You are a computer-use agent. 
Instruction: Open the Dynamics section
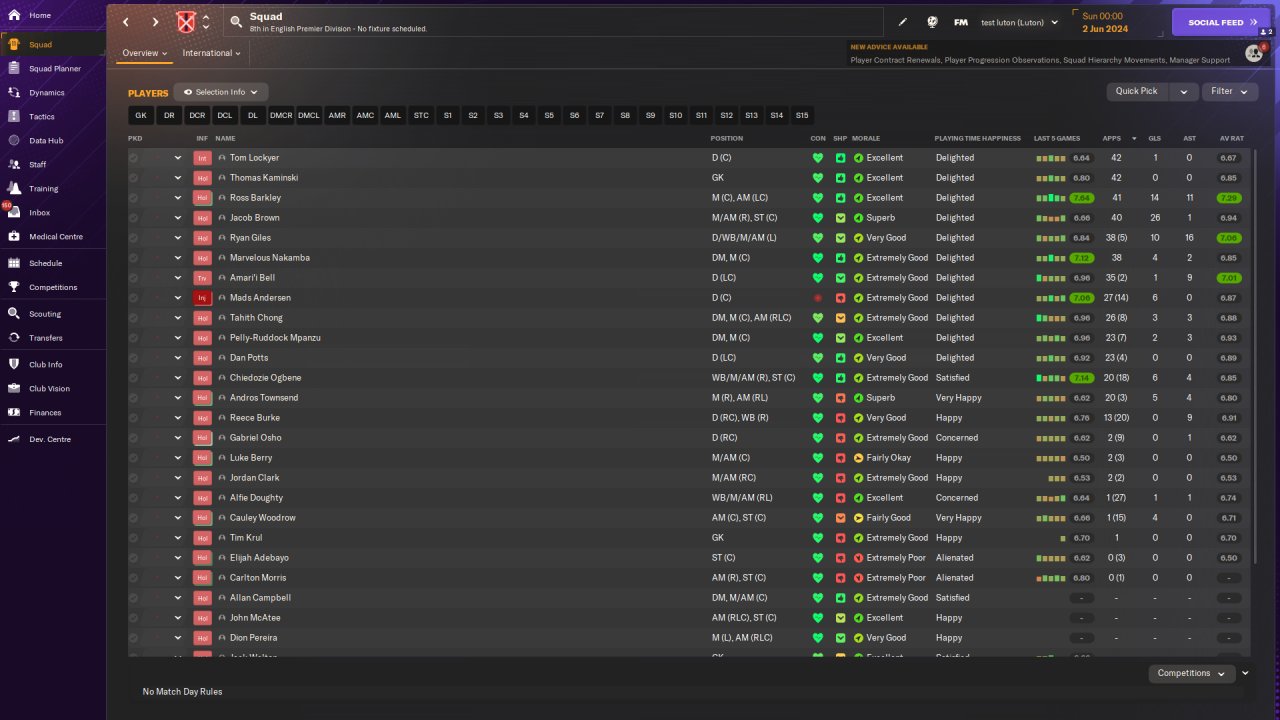tap(52, 92)
